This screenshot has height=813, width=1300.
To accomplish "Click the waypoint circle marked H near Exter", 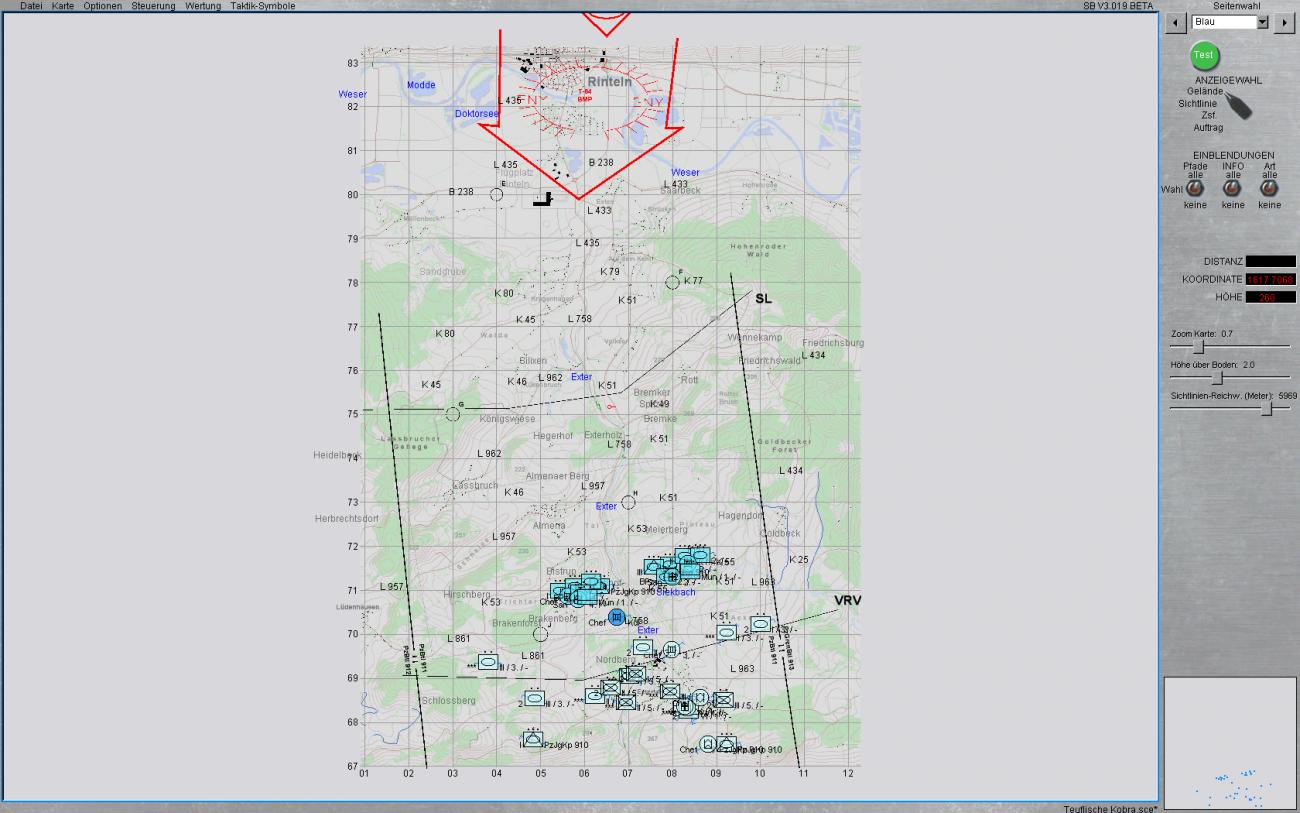I will pyautogui.click(x=628, y=502).
